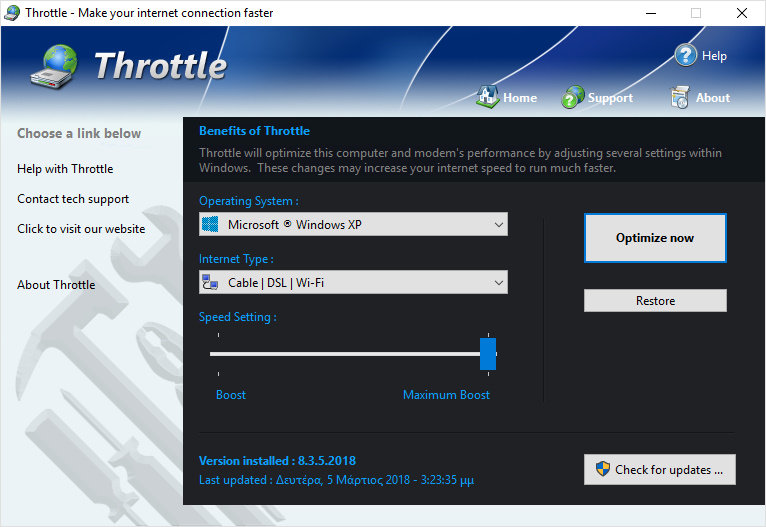Follow Click to visit our website link
Screen dimensions: 766x527
pos(81,229)
